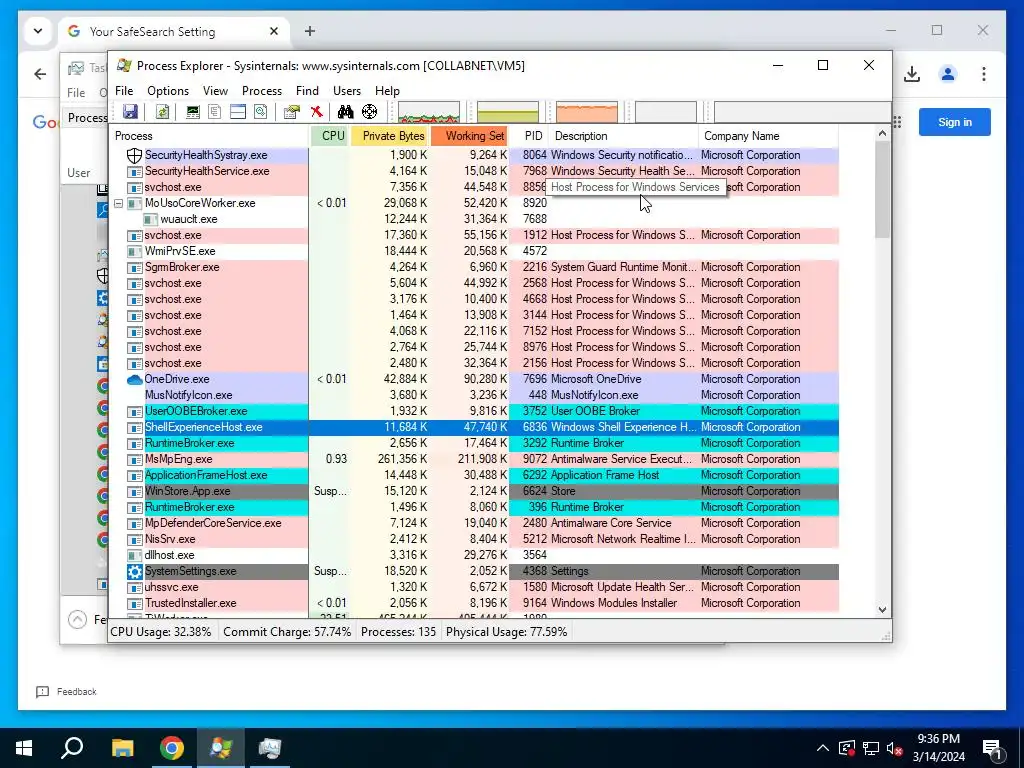Select the dllhost.exe process
Image resolution: width=1024 pixels, height=768 pixels.
[x=170, y=555]
